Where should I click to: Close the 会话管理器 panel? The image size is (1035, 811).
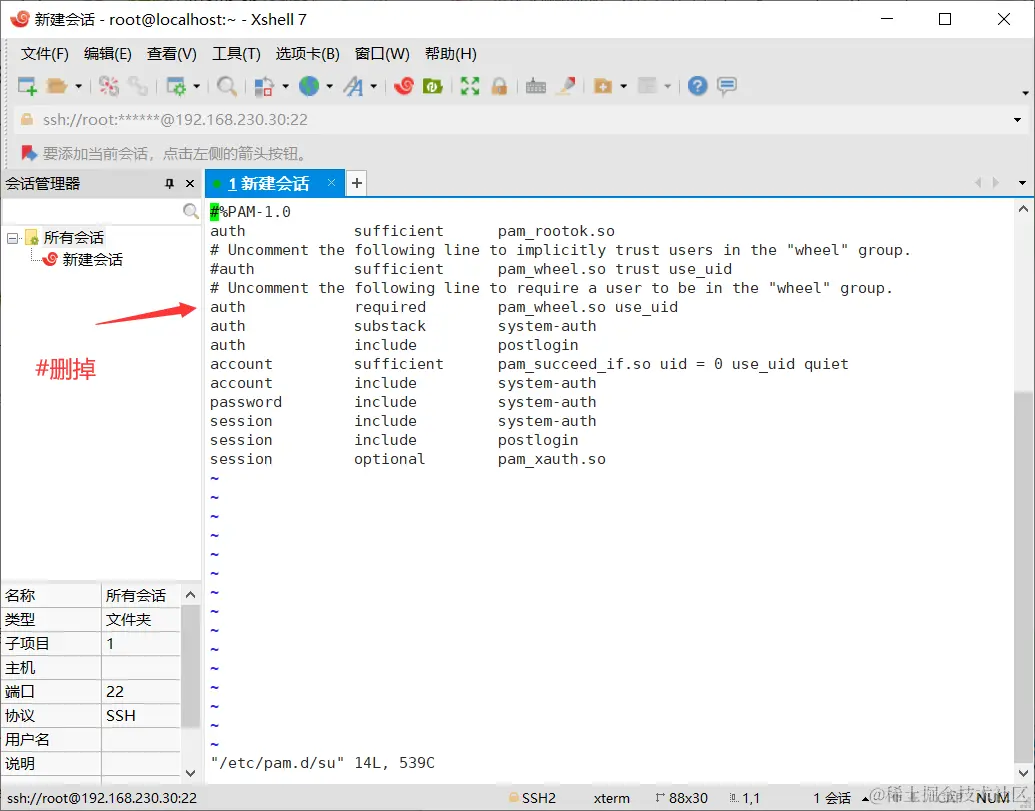(x=190, y=183)
